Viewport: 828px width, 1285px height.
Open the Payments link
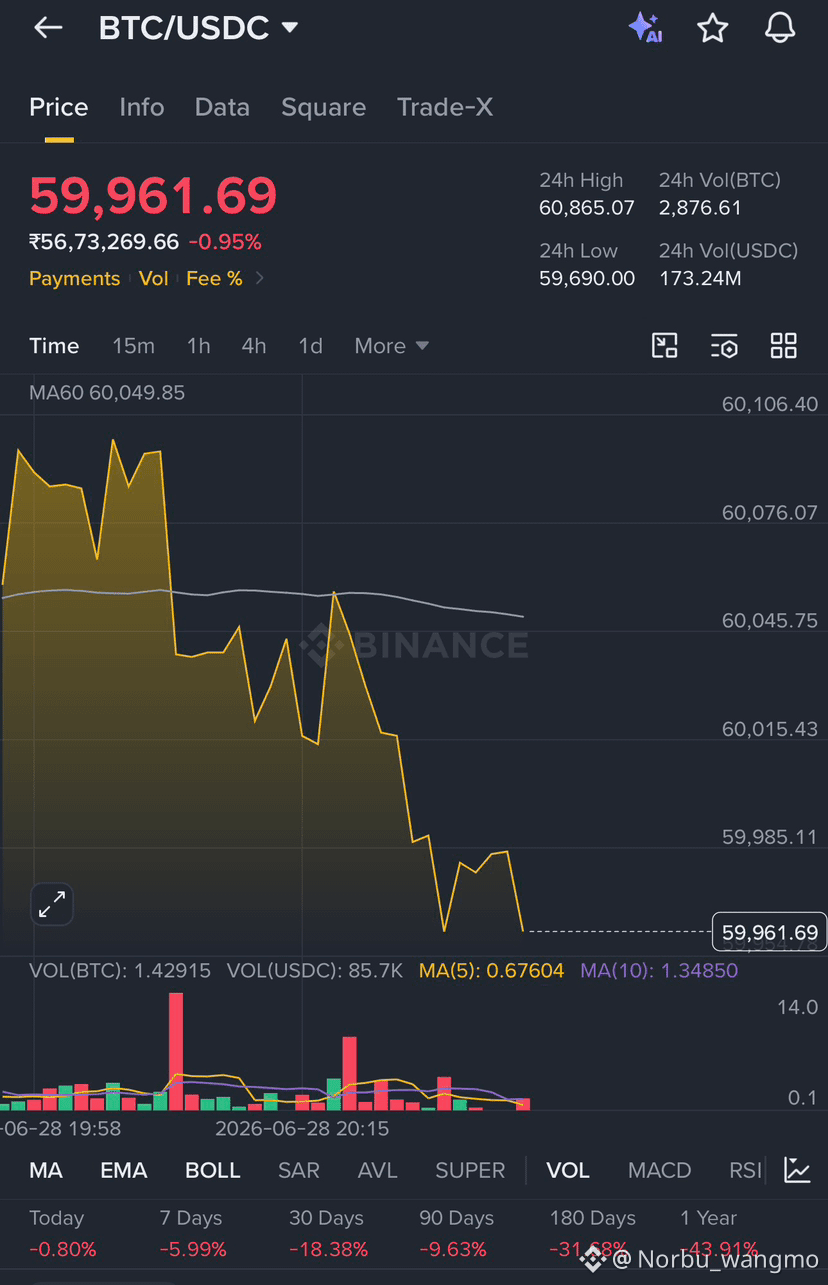pos(74,279)
